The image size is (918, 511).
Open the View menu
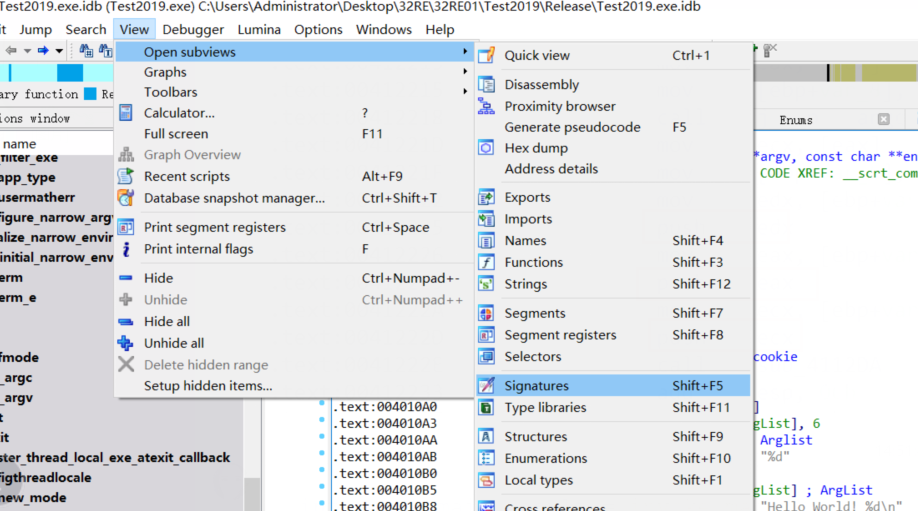pos(134,29)
